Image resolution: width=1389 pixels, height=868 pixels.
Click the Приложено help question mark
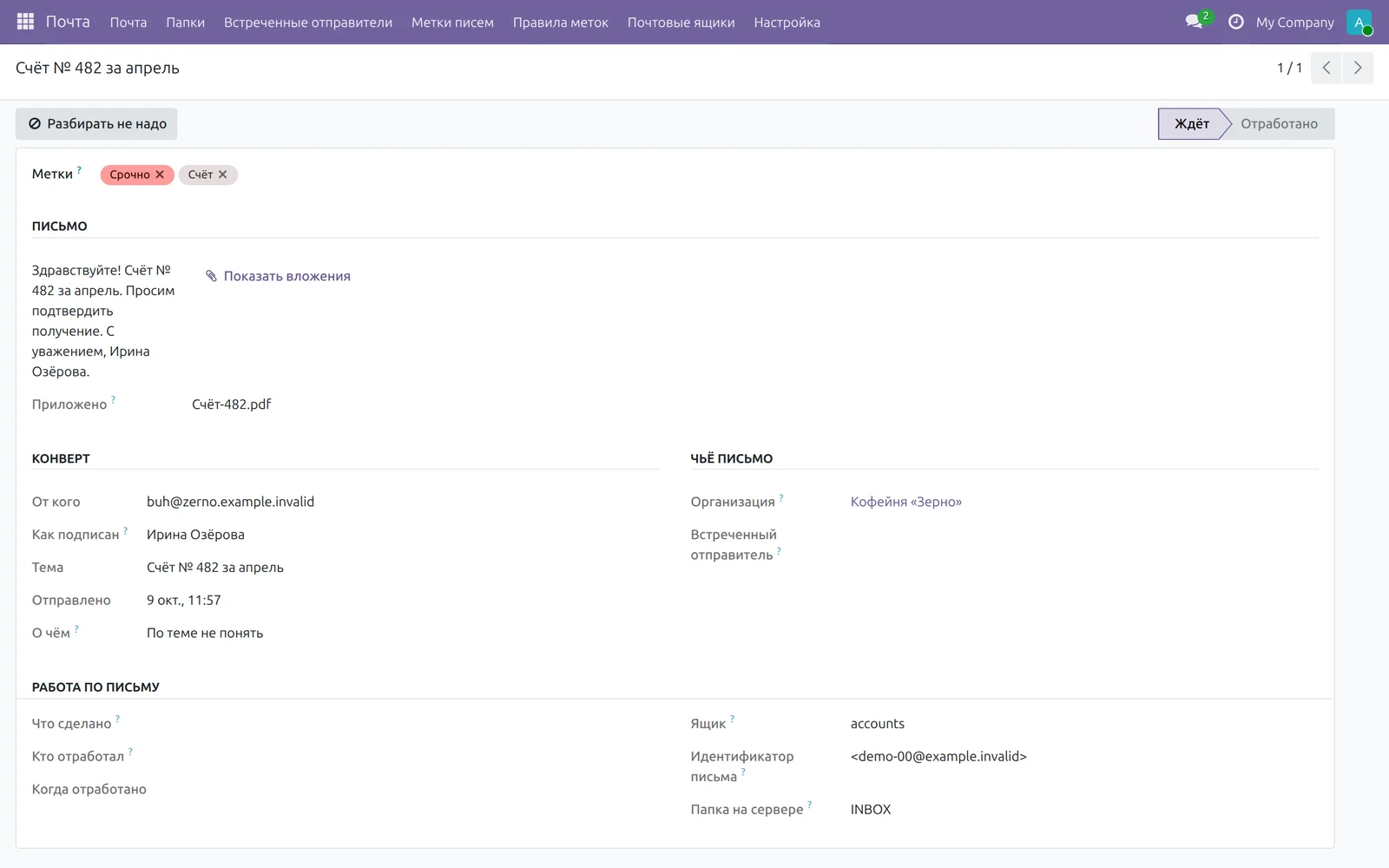tap(113, 399)
